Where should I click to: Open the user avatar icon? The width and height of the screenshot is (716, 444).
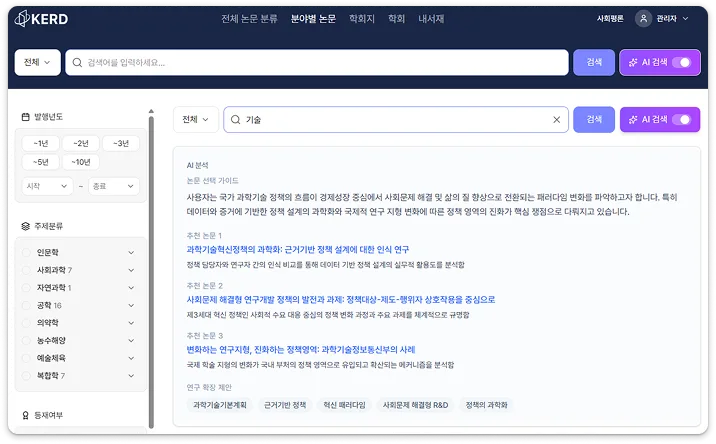coord(643,19)
